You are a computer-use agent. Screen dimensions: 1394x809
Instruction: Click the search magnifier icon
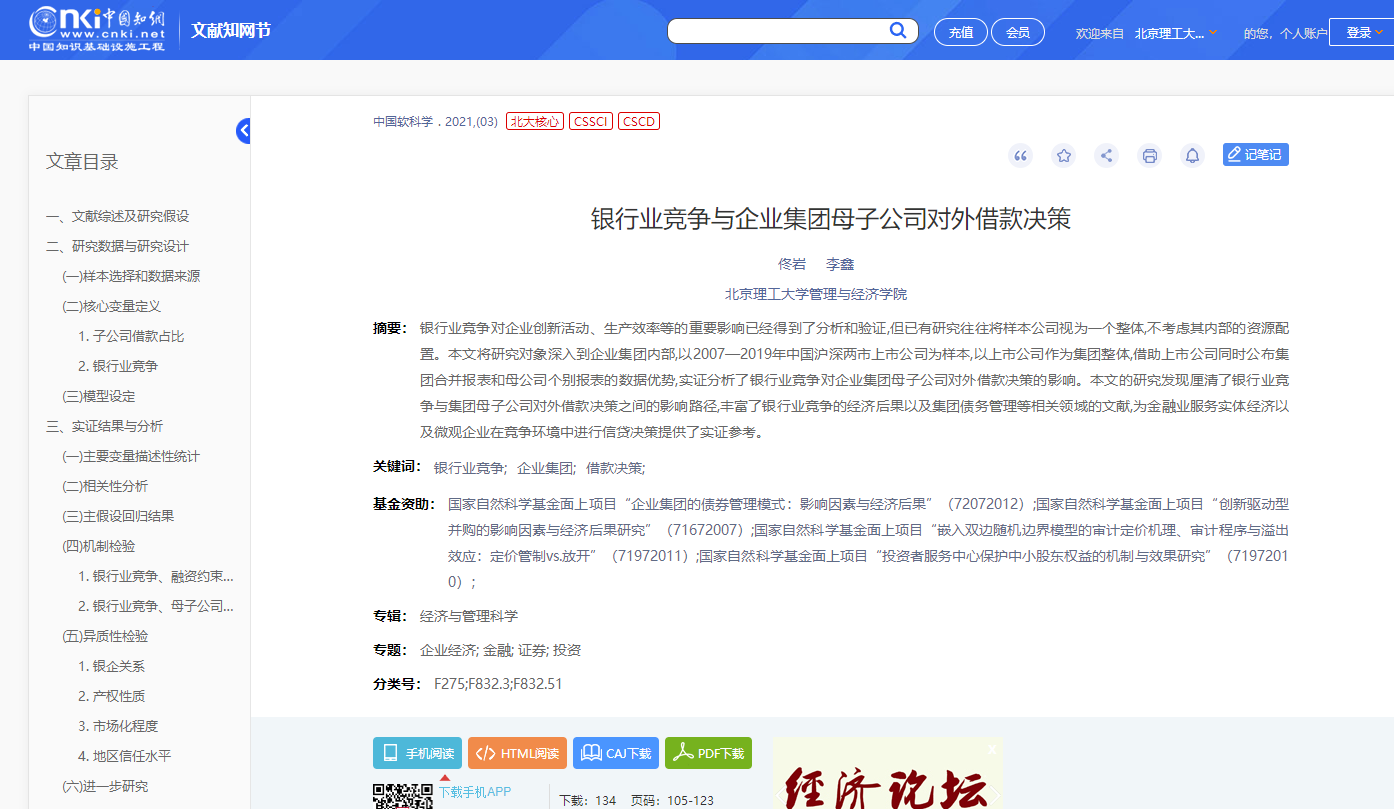[x=897, y=30]
